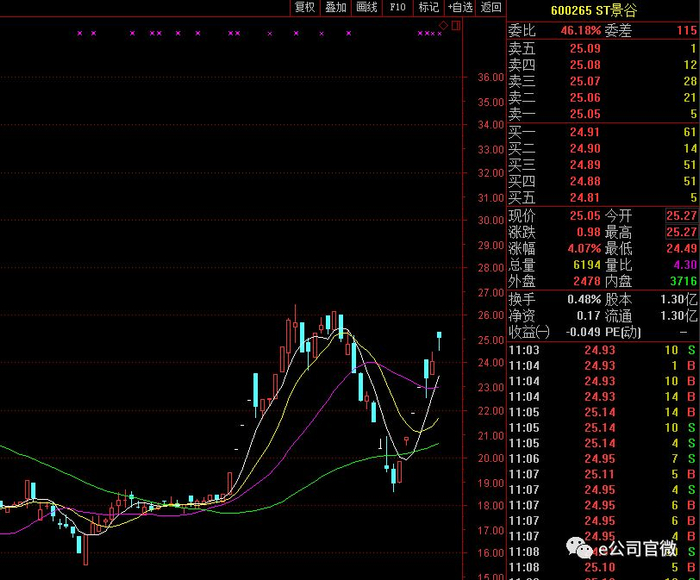Select the 卖二 25.06 ask row

click(603, 98)
